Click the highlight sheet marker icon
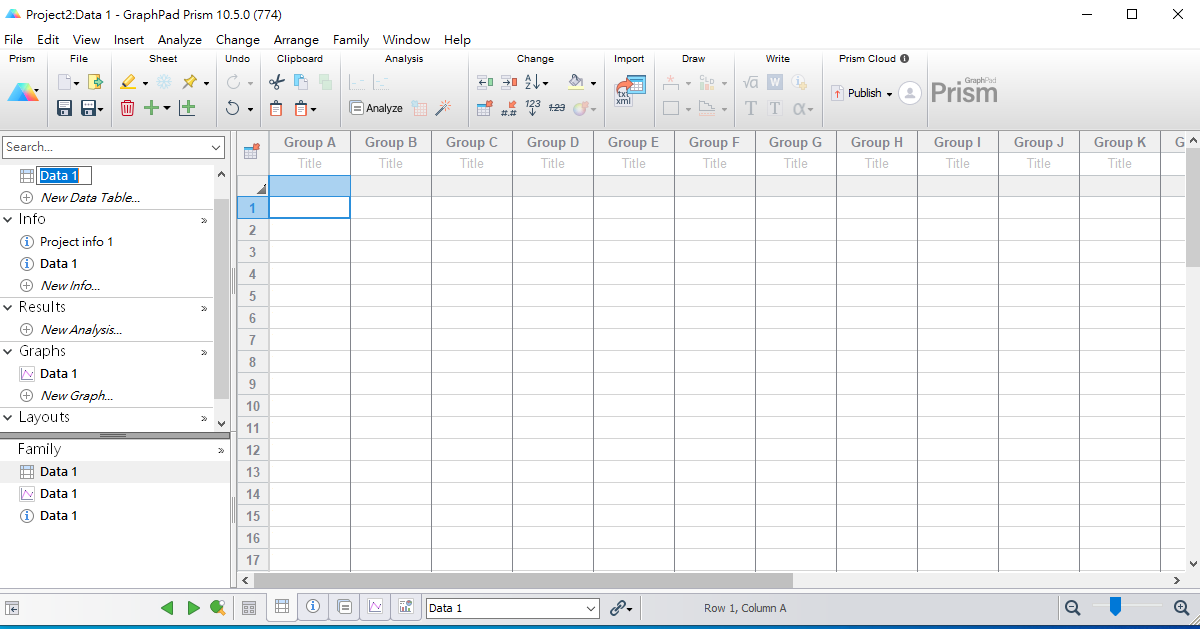 point(127,82)
